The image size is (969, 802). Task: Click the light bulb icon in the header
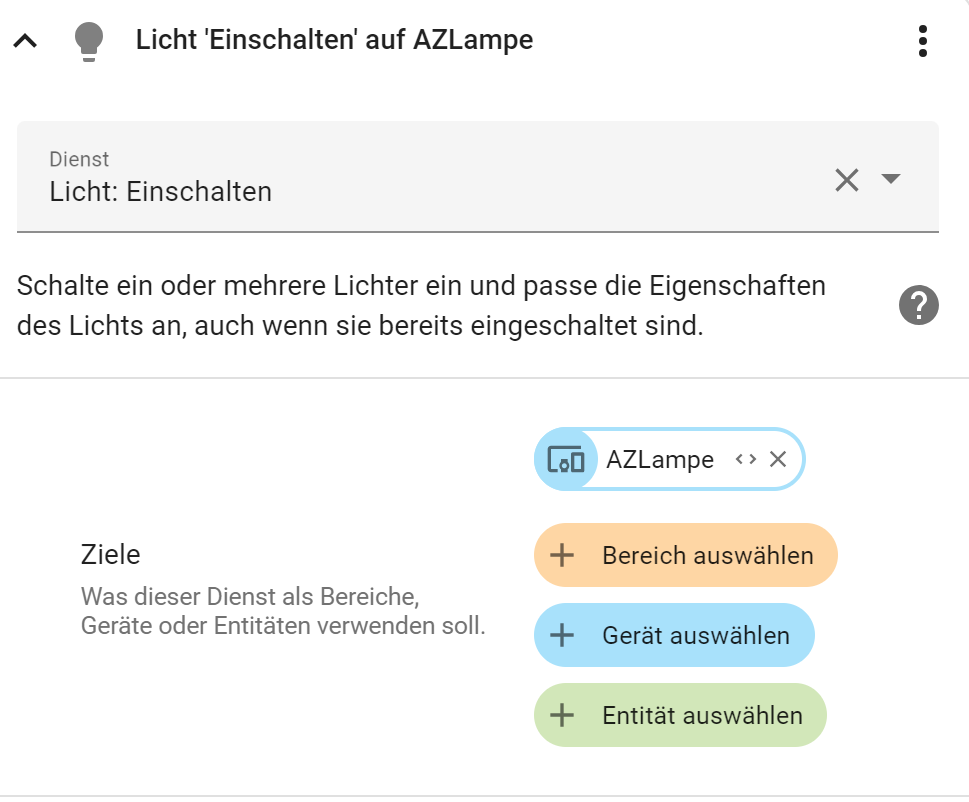pos(89,40)
